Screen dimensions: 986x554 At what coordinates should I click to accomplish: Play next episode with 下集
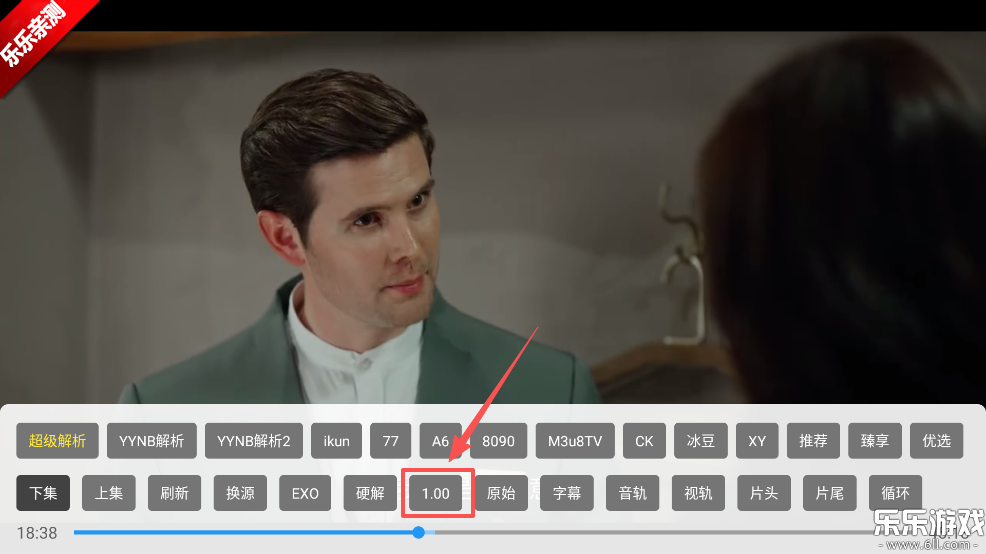click(43, 493)
